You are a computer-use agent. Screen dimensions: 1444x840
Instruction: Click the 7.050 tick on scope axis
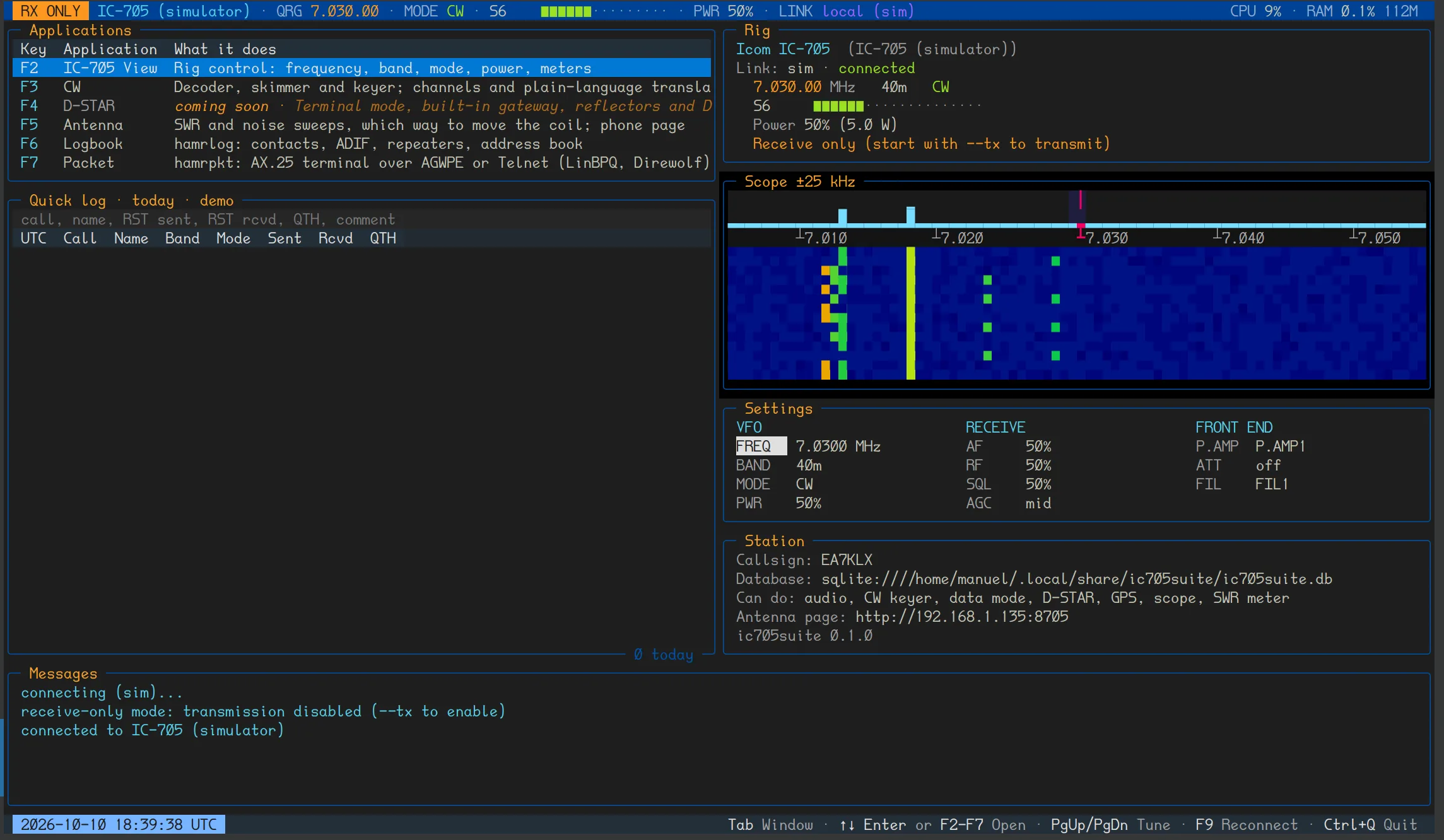pyautogui.click(x=1375, y=238)
